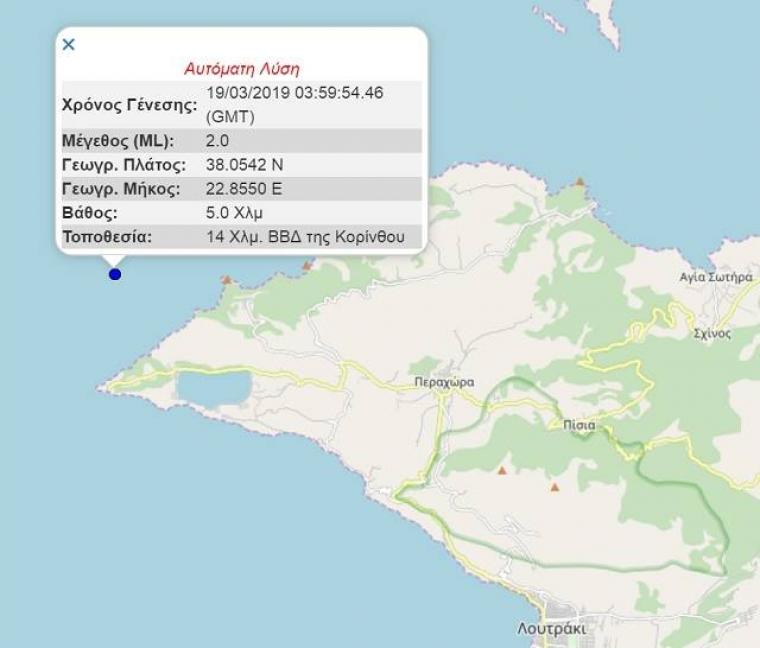Click the Αγία Σωτήρα label
This screenshot has height=648, width=760.
716,277
